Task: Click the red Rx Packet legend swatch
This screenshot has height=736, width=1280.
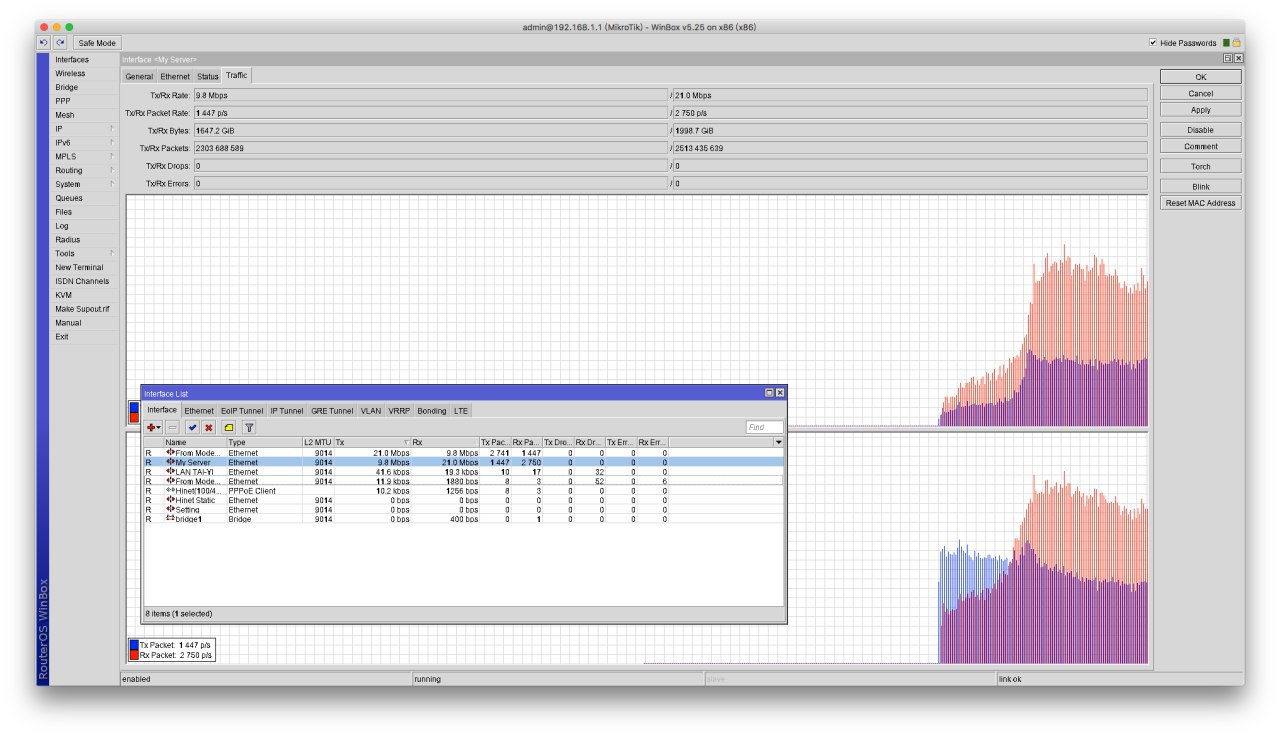Action: [134, 656]
